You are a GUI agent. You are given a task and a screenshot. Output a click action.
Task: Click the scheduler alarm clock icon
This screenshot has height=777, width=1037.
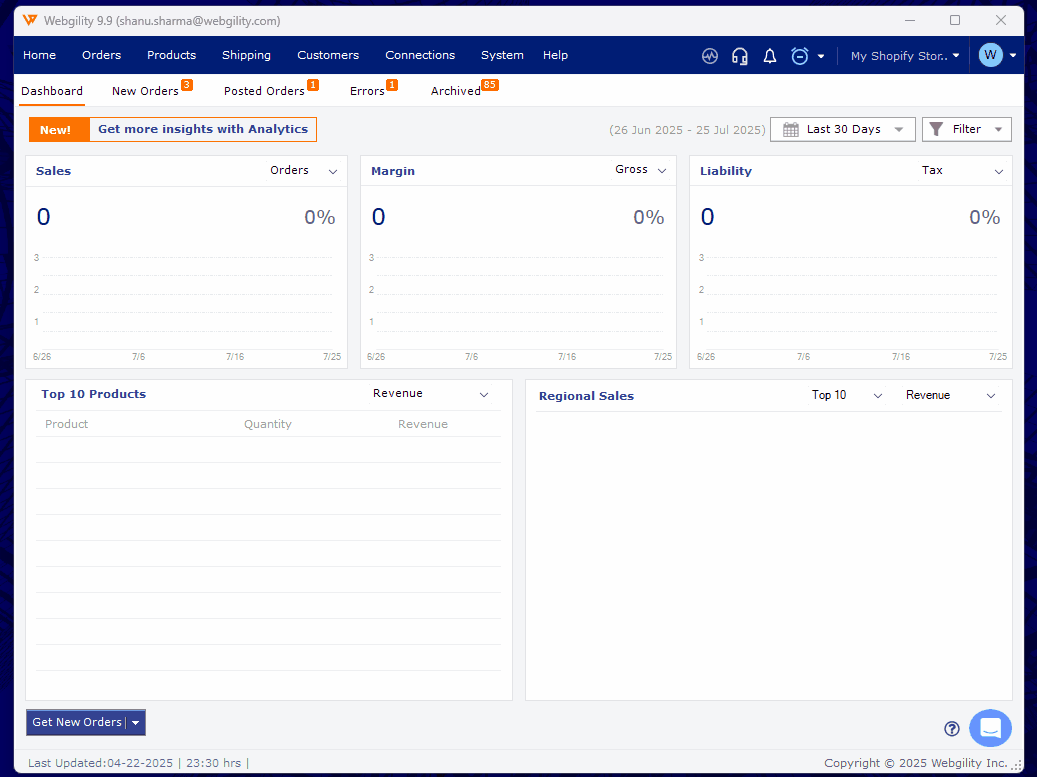click(800, 56)
